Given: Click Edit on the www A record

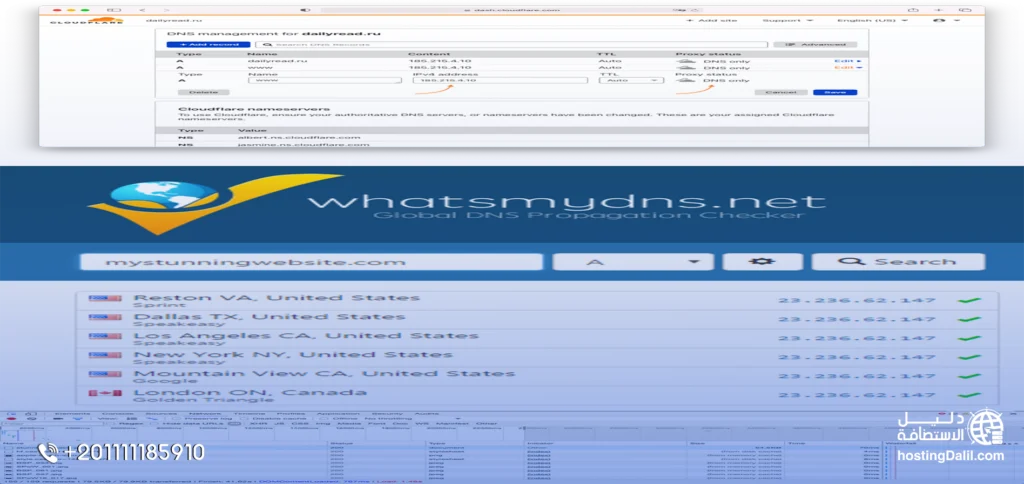Looking at the screenshot, I should click(x=848, y=67).
